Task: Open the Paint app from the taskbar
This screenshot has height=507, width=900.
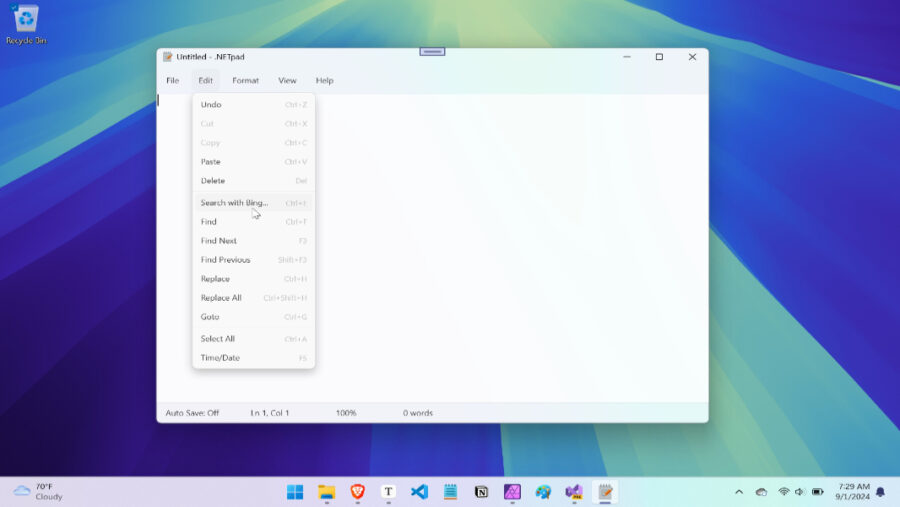Action: click(x=543, y=492)
